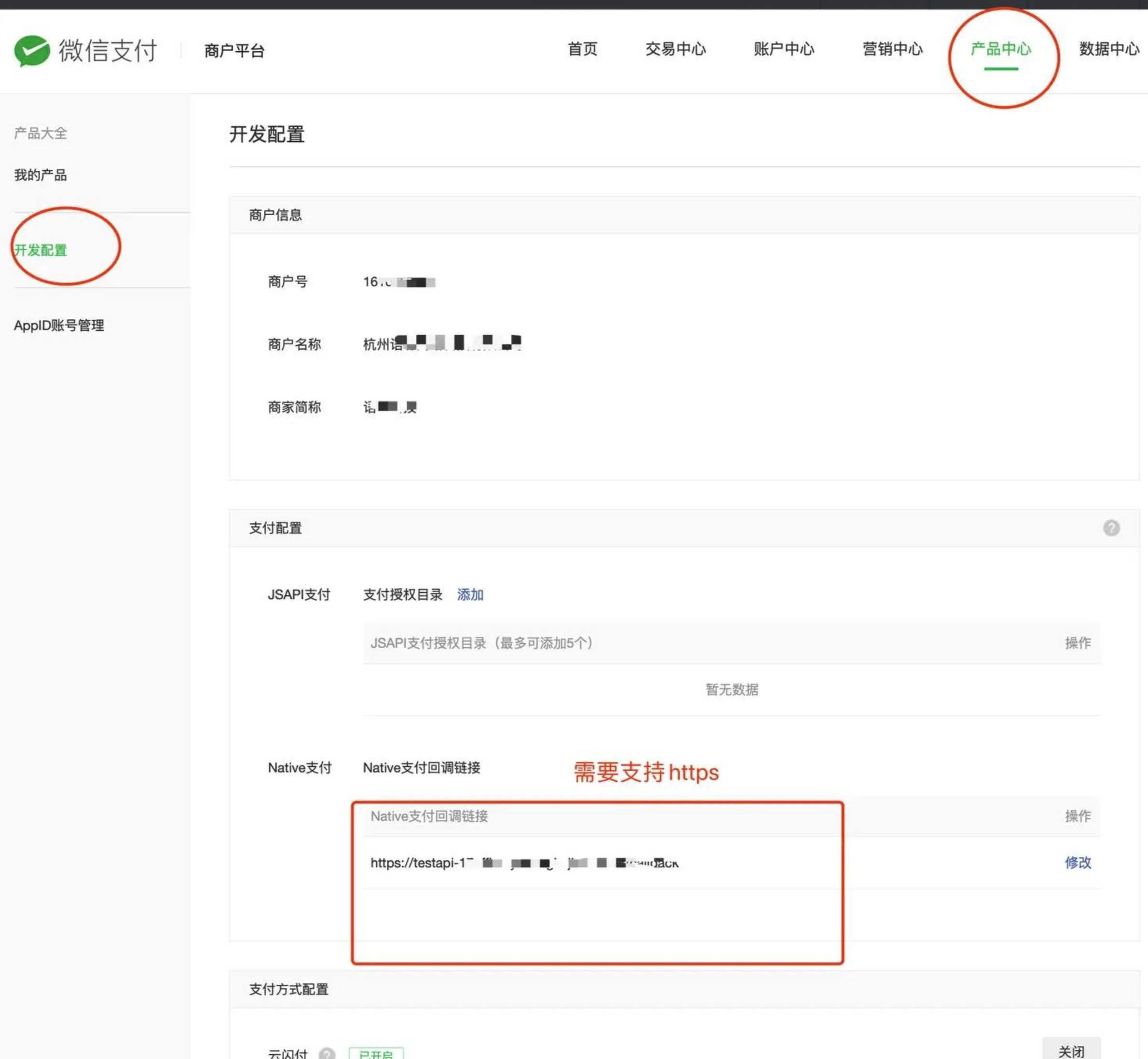Viewport: 1148px width, 1059px height.
Task: Click the 暂无数据 empty table message
Action: point(731,690)
